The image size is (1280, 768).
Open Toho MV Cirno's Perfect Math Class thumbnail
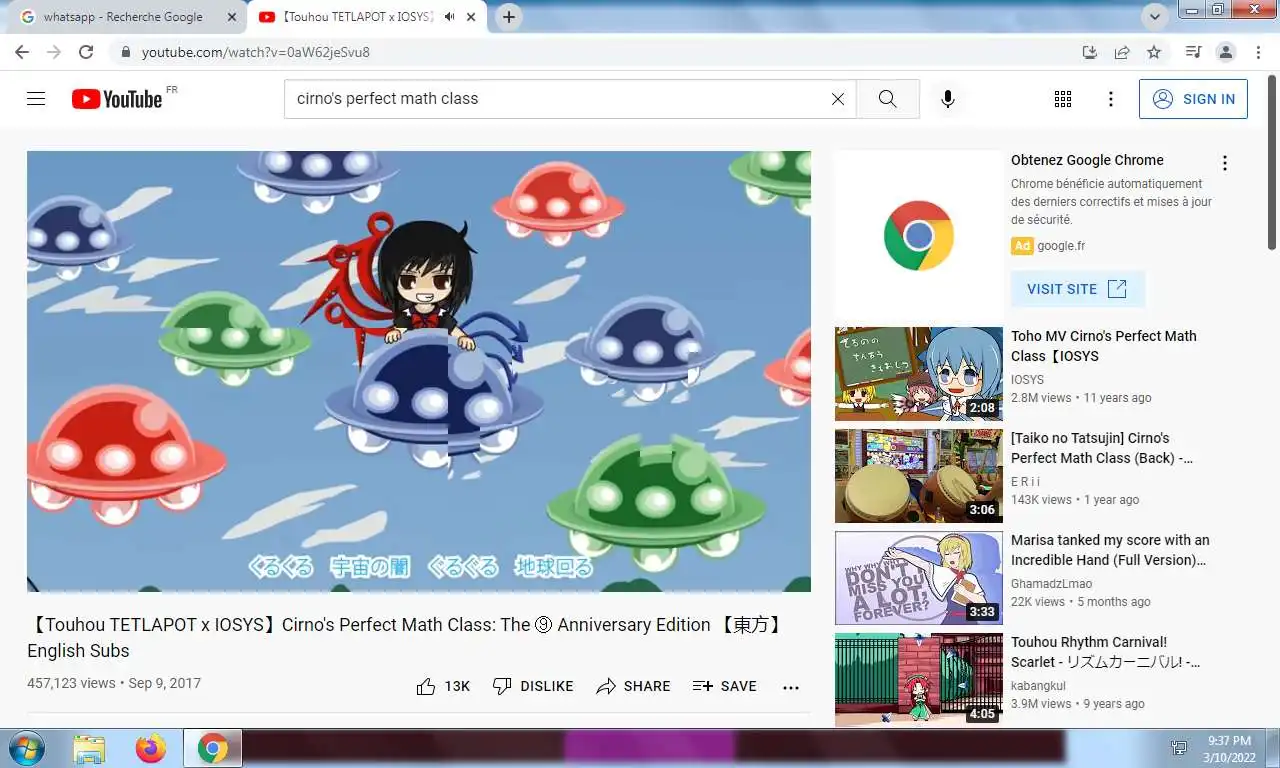(918, 374)
